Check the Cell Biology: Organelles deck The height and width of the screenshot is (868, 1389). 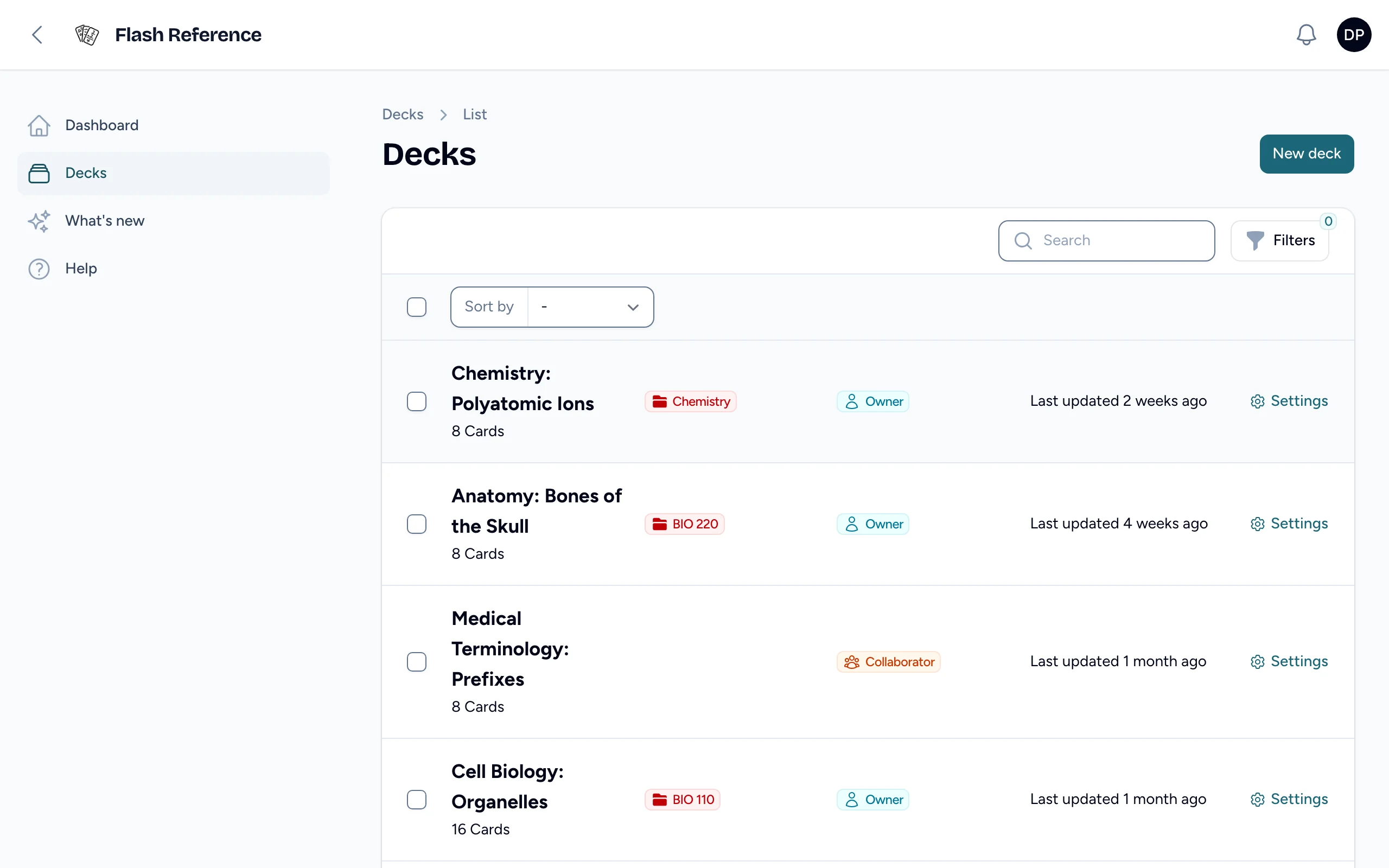pyautogui.click(x=417, y=800)
